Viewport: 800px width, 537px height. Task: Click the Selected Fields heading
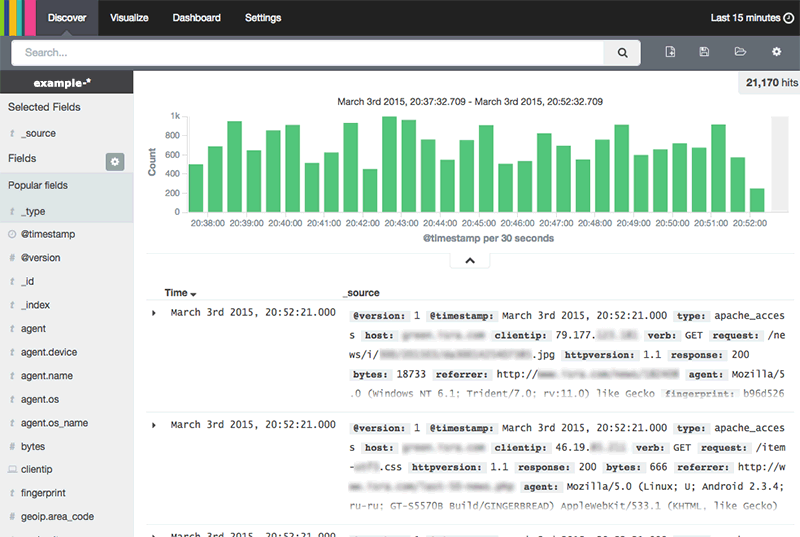coord(44,107)
